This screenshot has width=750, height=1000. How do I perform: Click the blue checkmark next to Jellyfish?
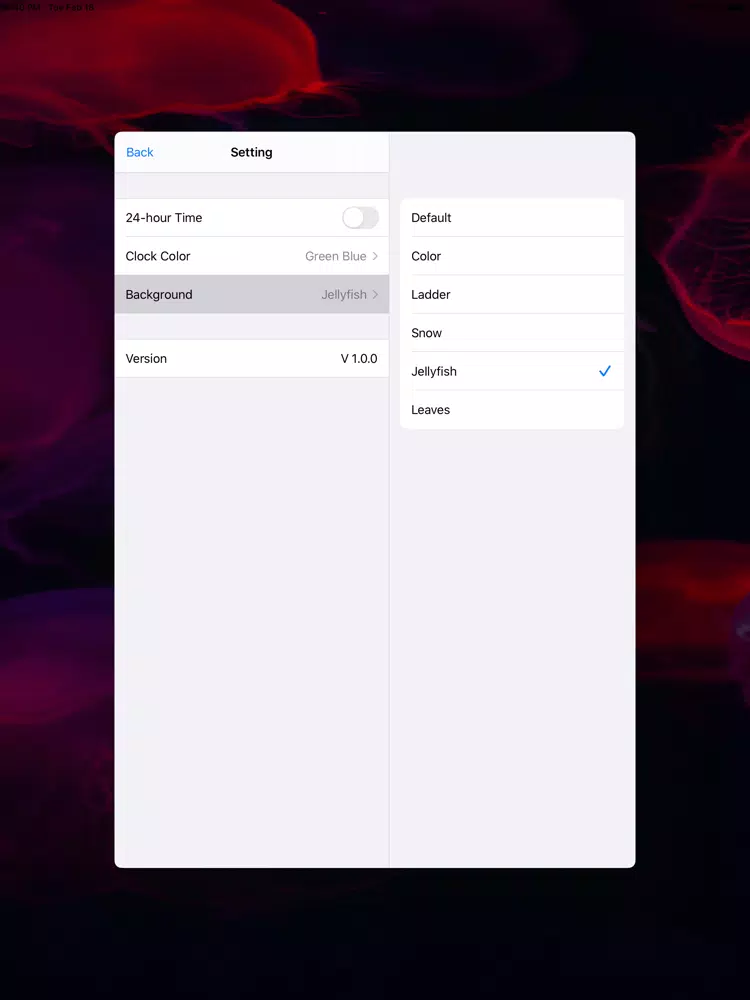pyautogui.click(x=605, y=371)
